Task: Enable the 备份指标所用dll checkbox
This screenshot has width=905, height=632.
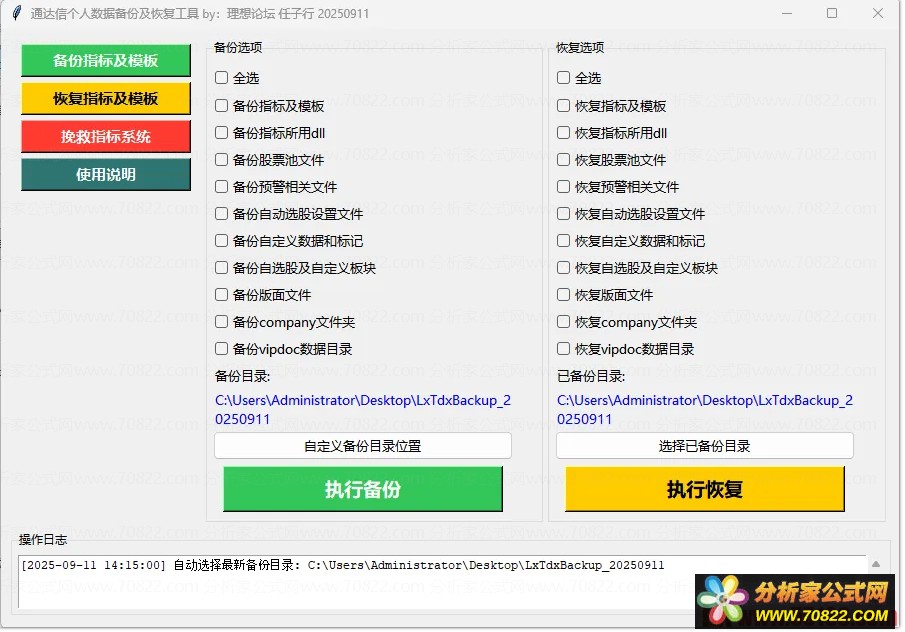Action: [222, 133]
